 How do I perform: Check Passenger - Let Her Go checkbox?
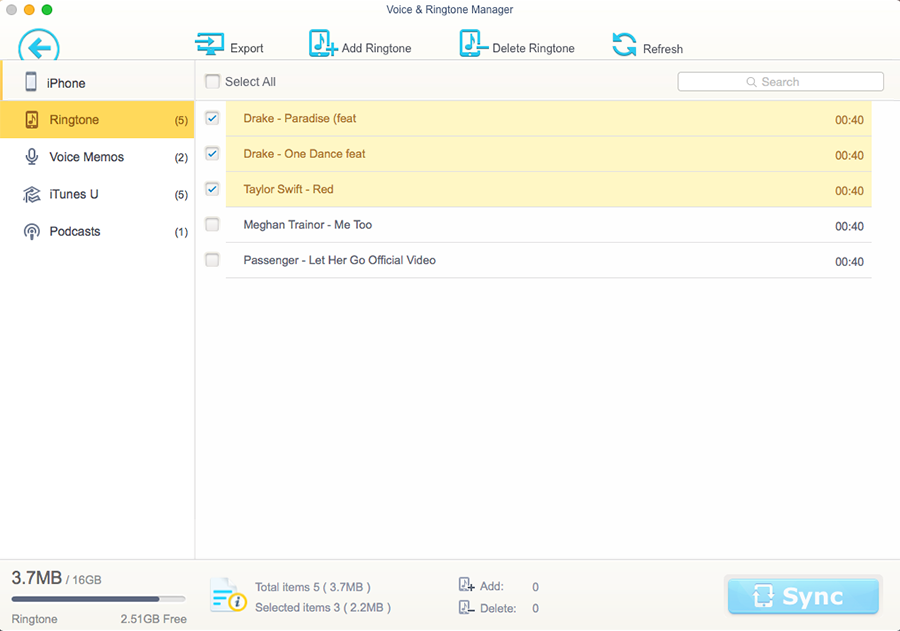coord(212,260)
